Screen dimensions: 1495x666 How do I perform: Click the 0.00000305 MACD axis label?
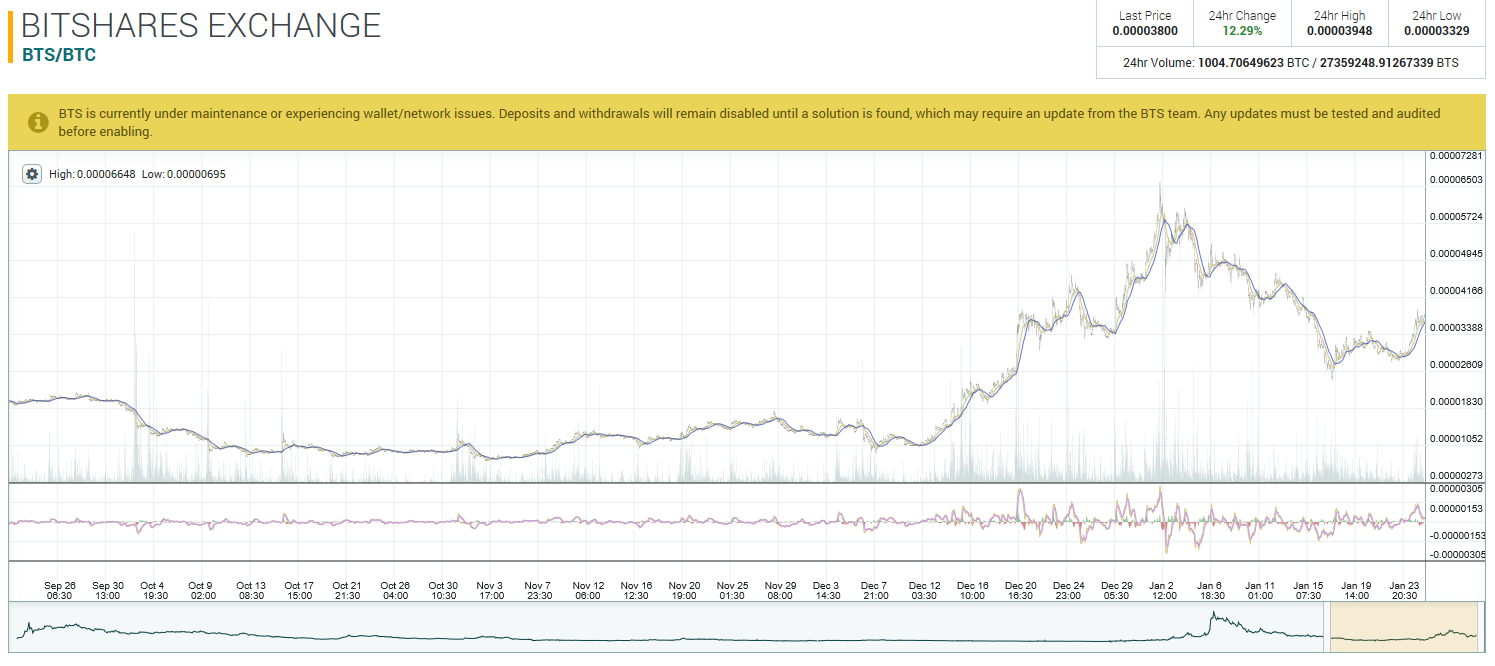(x=1456, y=489)
